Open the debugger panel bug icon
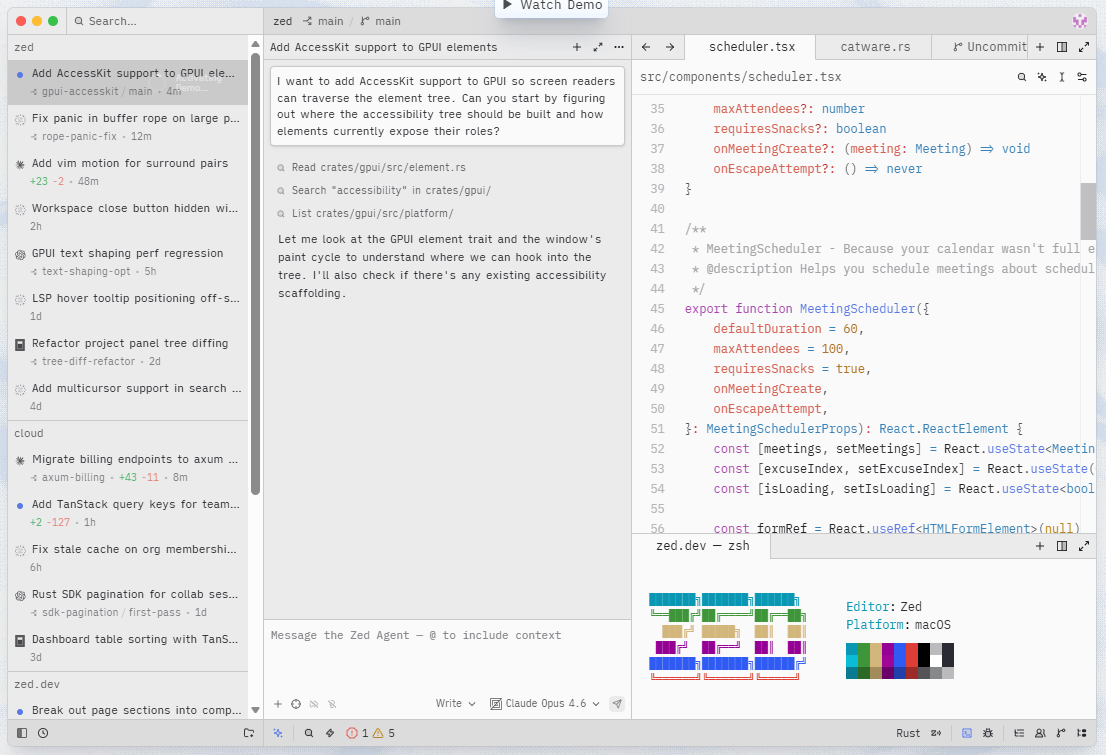Screen dimensions: 1106x755 [x=988, y=733]
